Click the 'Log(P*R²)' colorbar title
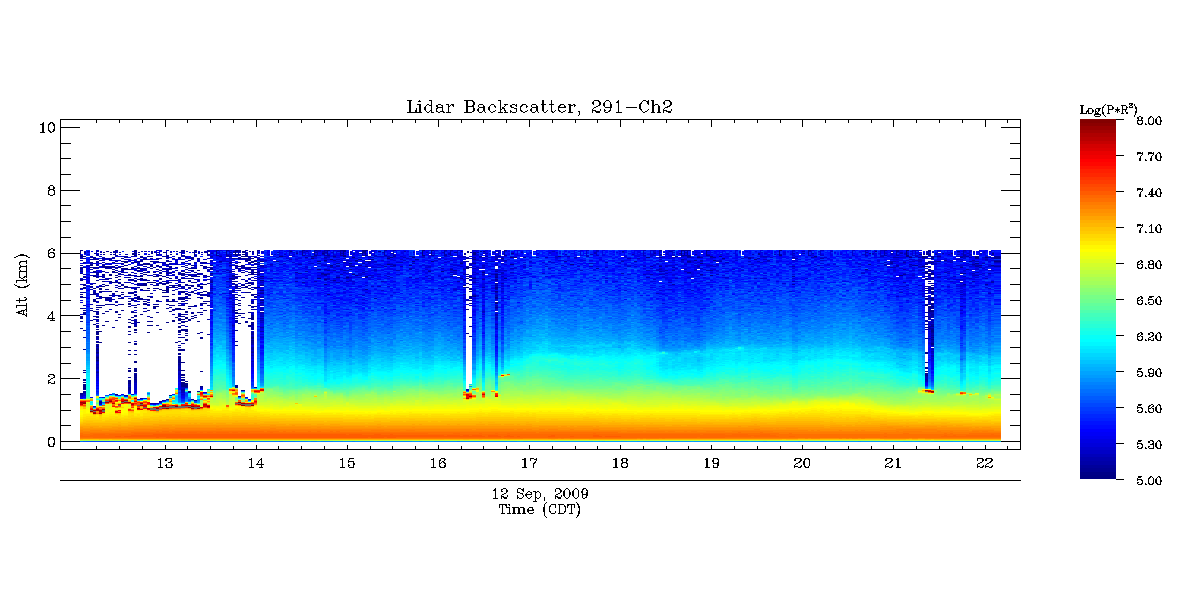 click(1108, 108)
